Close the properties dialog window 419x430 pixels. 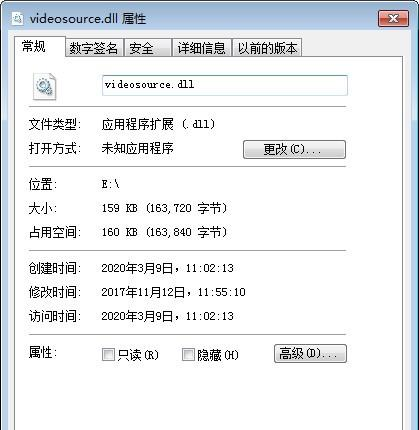pos(393,18)
